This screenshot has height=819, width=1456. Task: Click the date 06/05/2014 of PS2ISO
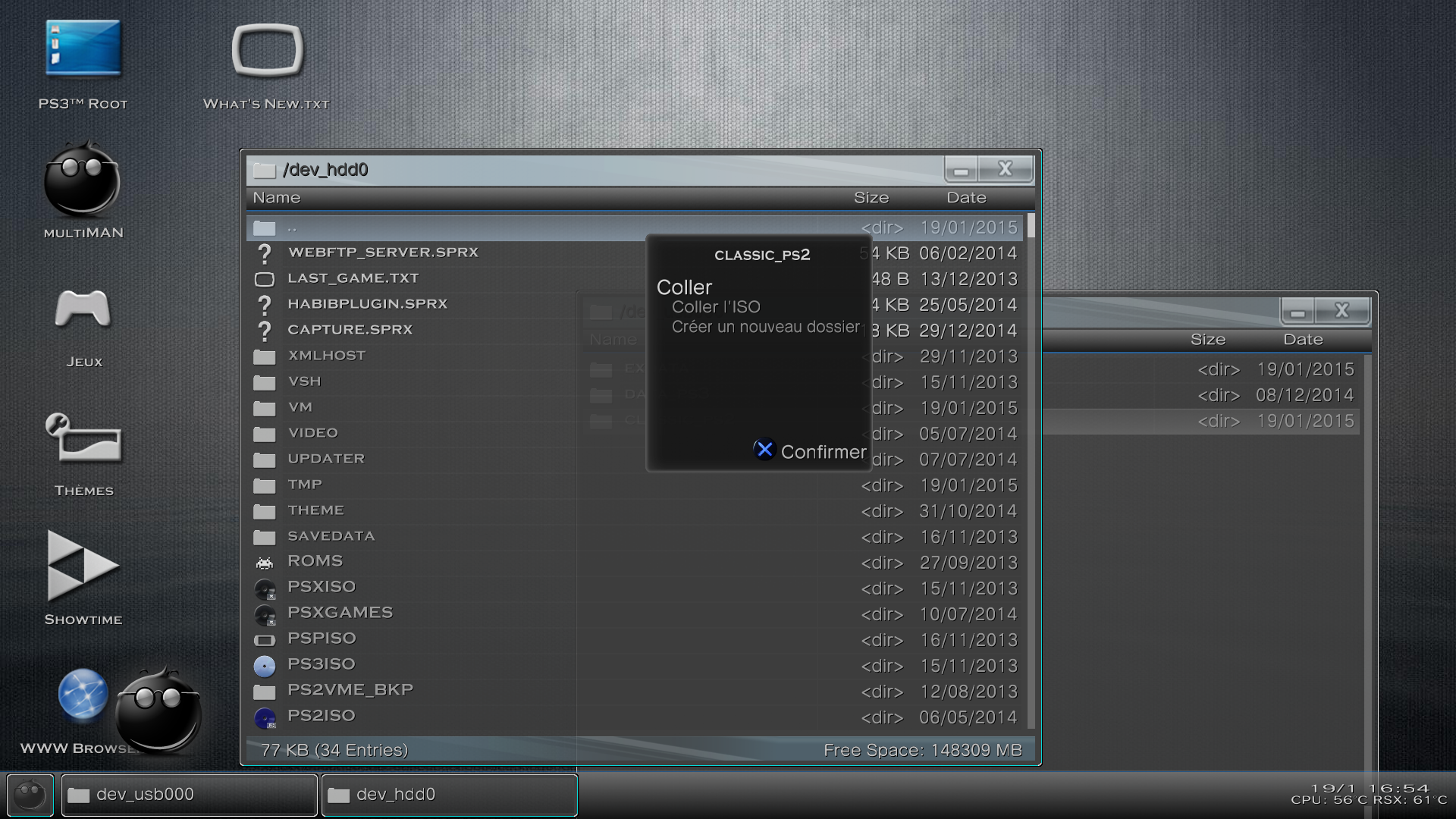click(968, 717)
